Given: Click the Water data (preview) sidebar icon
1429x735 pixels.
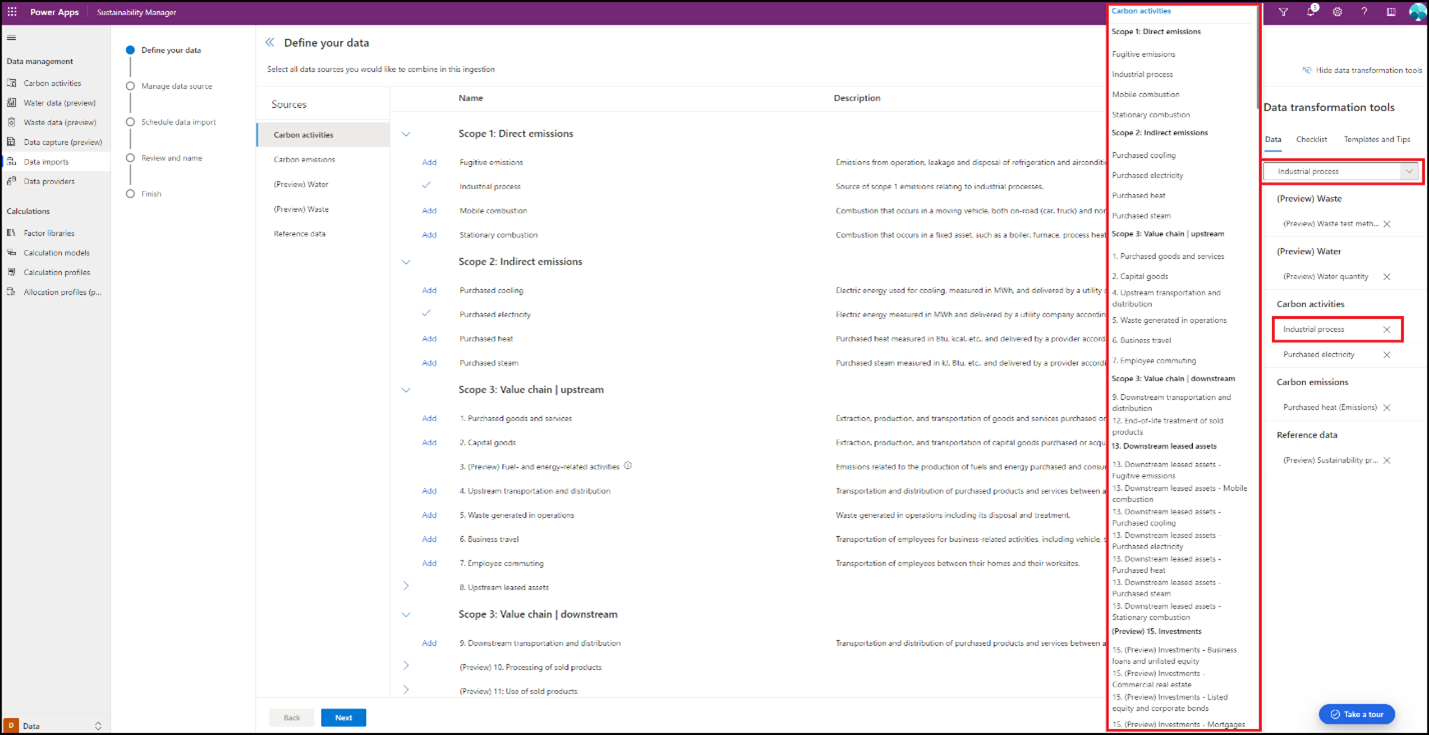Looking at the screenshot, I should (x=12, y=103).
